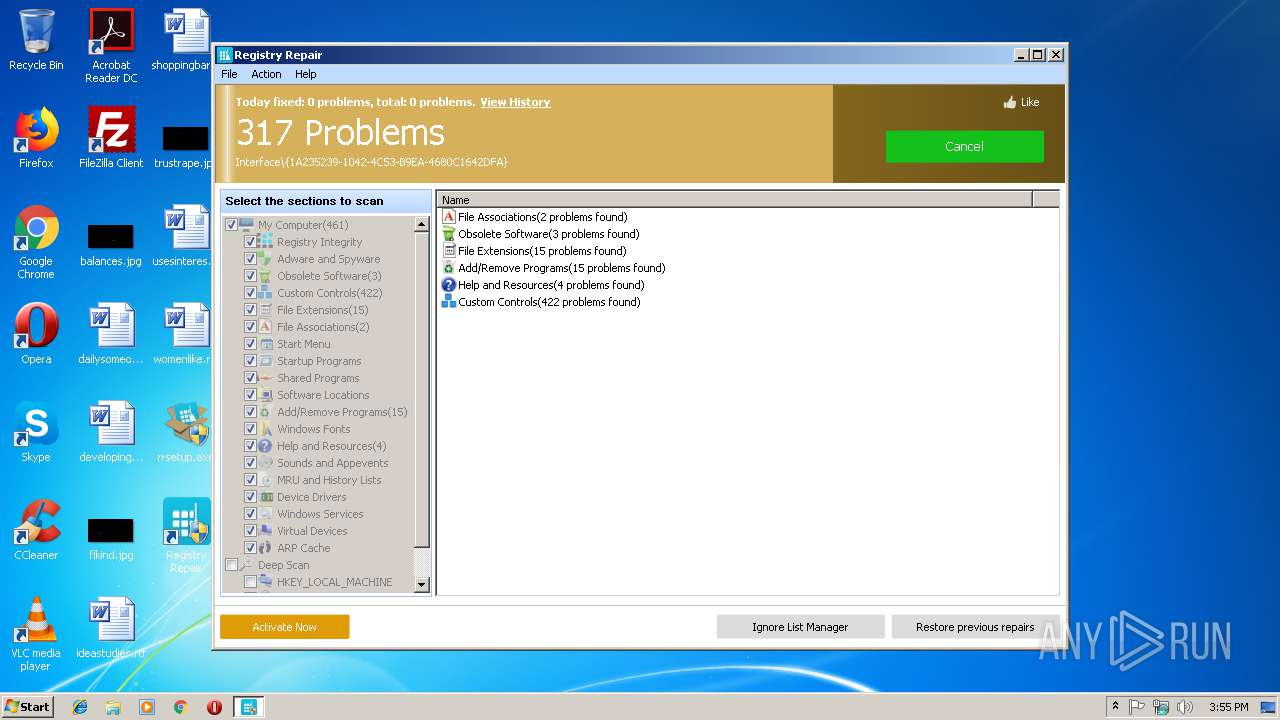Image resolution: width=1280 pixels, height=720 pixels.
Task: Toggle My Computer(461) checkbox
Action: pos(232,225)
